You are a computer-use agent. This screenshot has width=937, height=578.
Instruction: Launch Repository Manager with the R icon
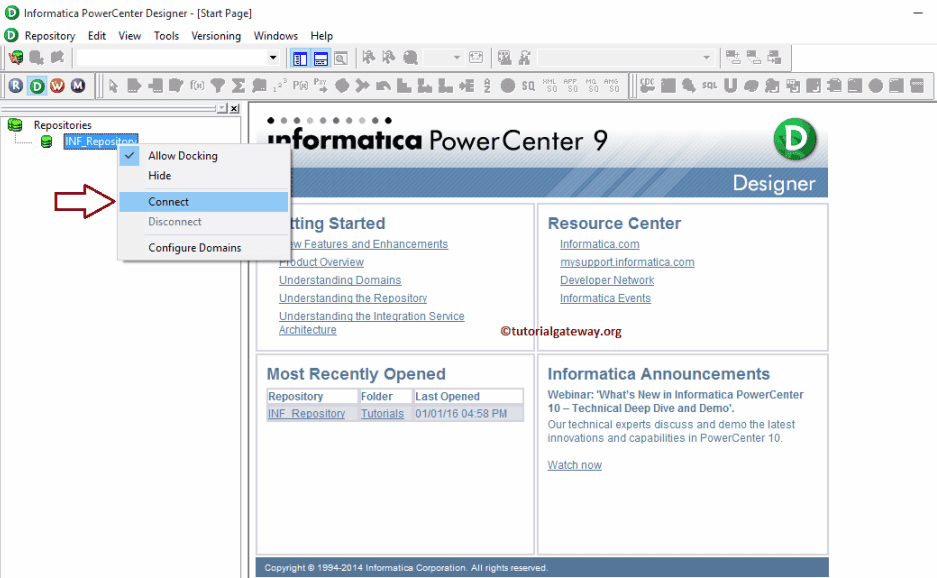point(16,85)
